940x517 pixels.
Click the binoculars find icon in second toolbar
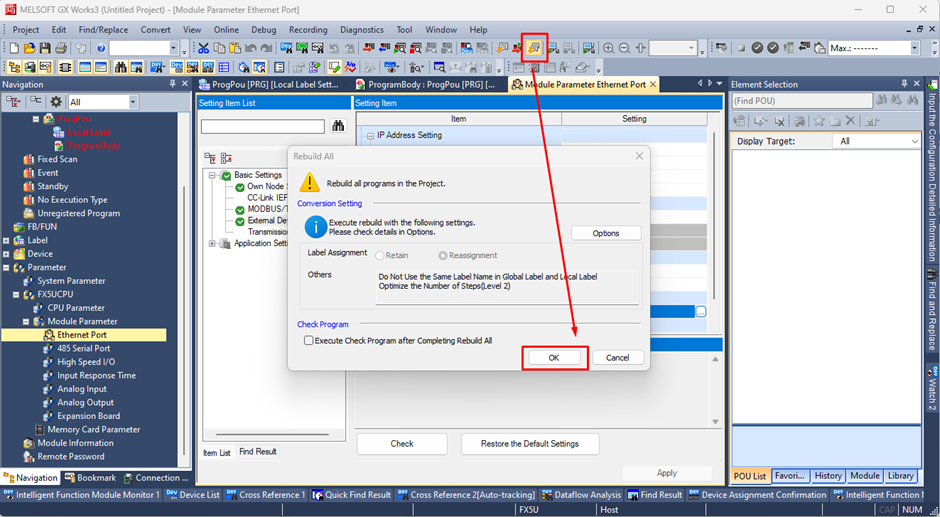tap(120, 67)
